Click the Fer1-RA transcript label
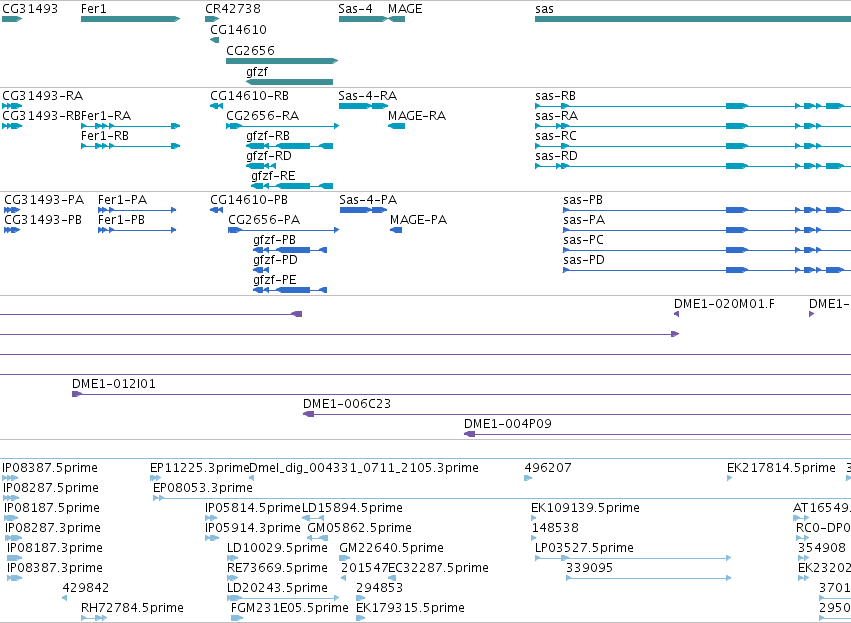This screenshot has width=851, height=623. tap(106, 116)
